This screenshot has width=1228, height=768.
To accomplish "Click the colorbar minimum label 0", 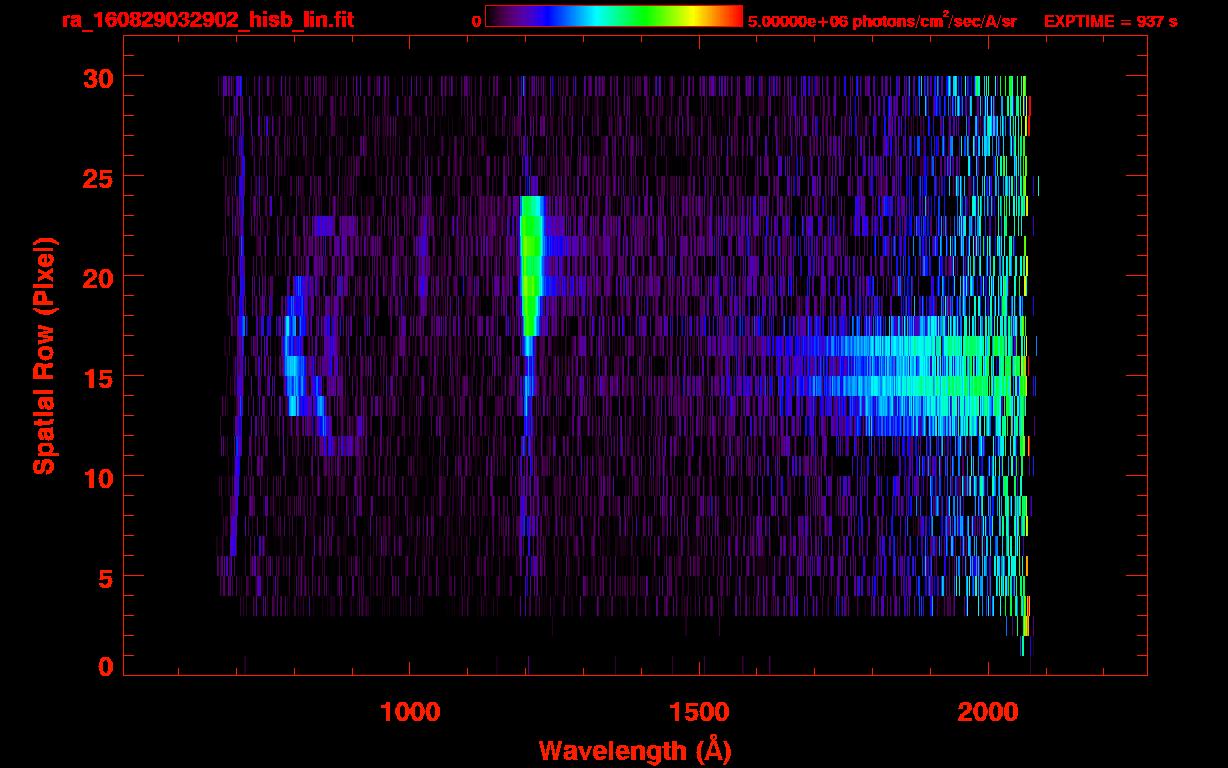I will point(476,20).
